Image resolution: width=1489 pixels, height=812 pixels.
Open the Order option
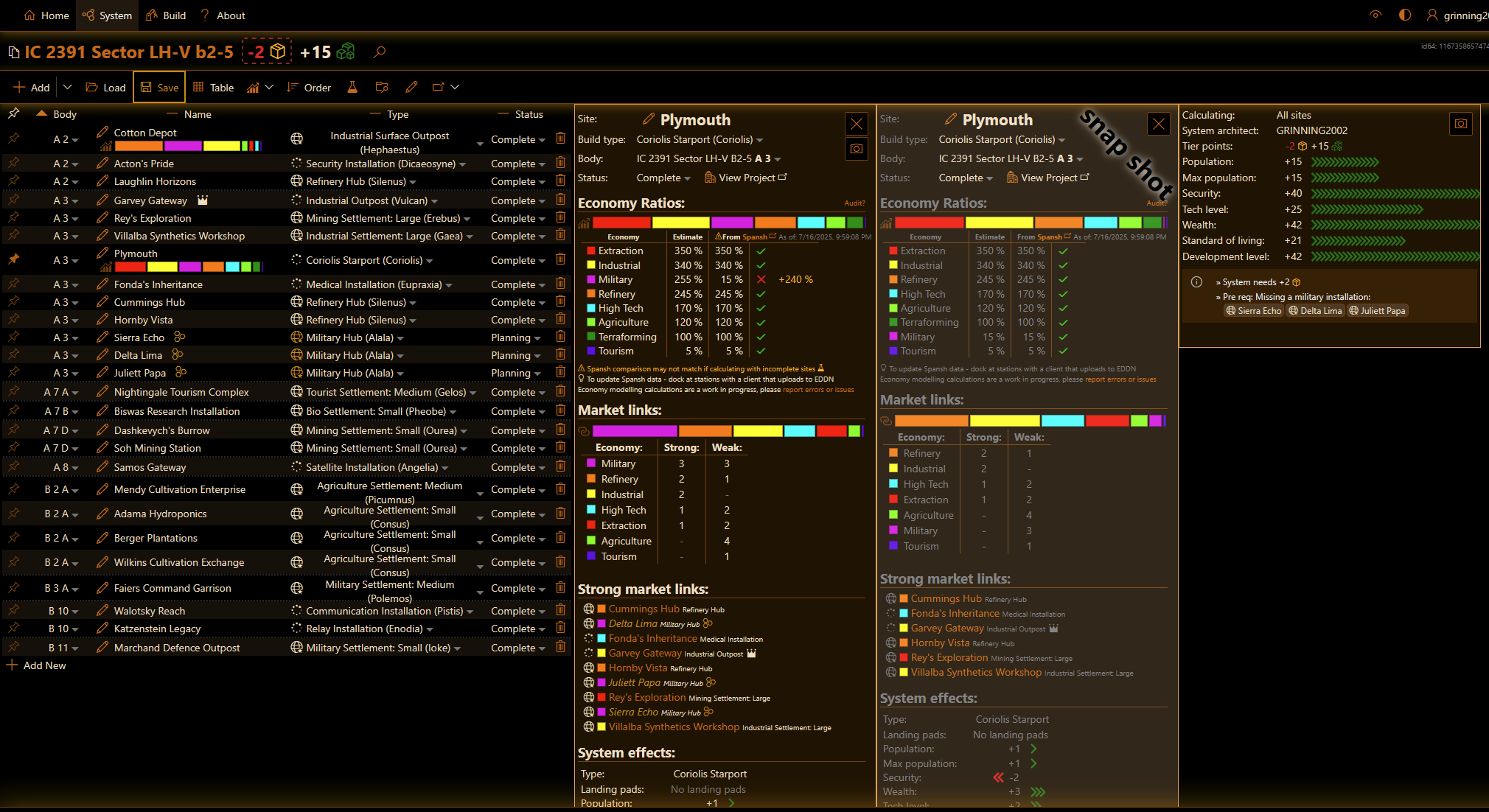pyautogui.click(x=309, y=87)
